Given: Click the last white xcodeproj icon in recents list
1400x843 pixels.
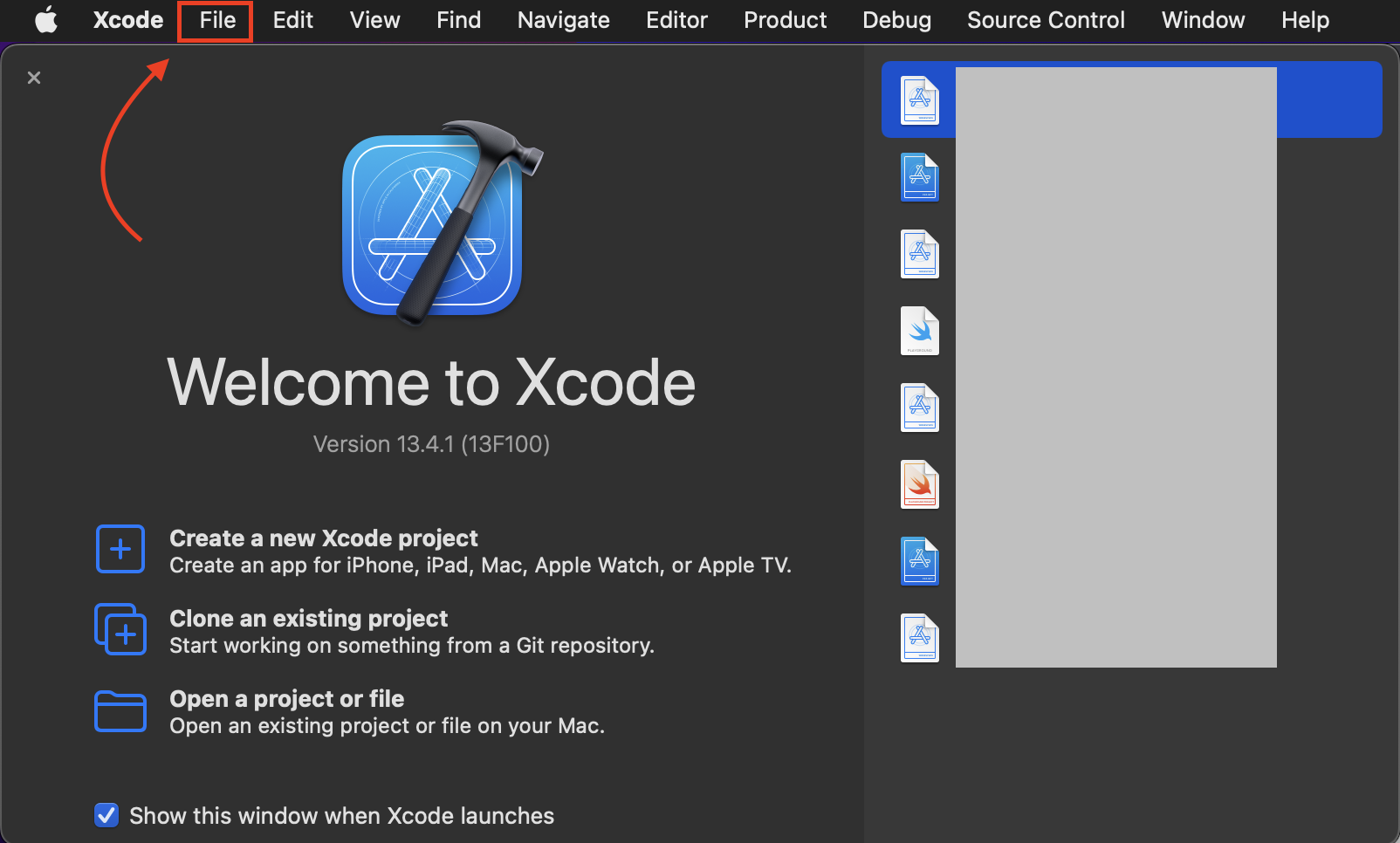Looking at the screenshot, I should (920, 638).
